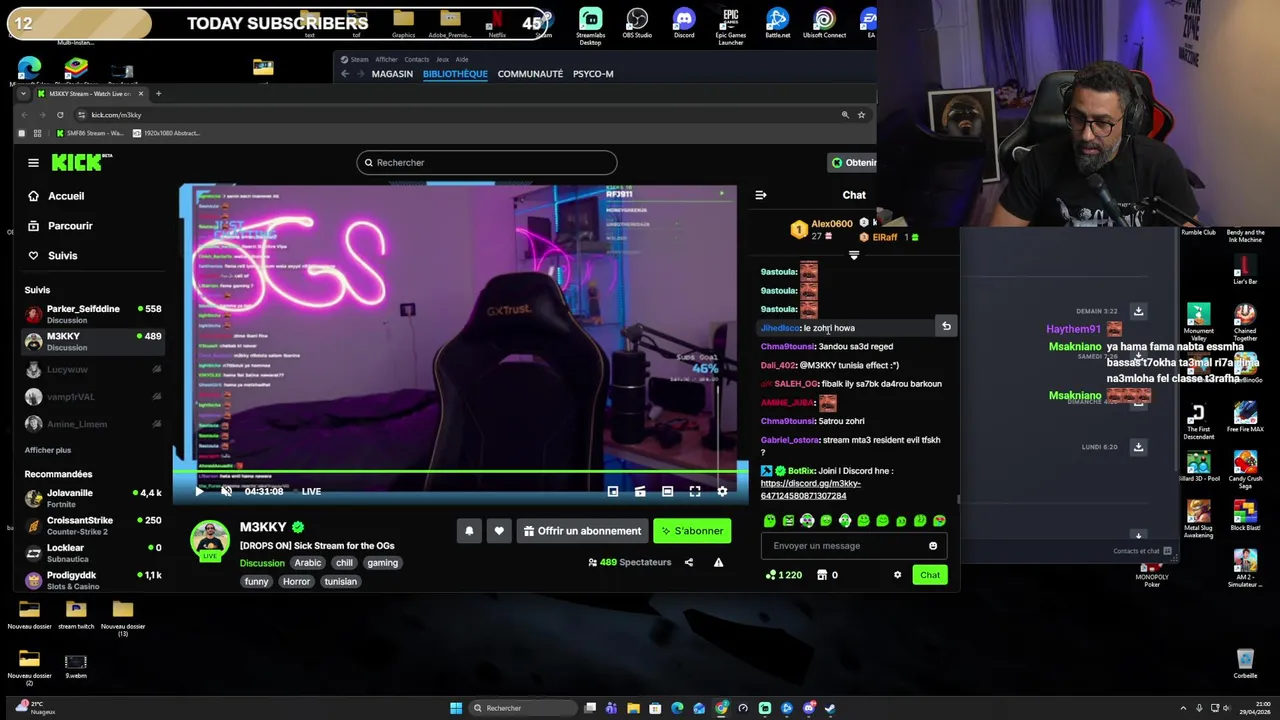Open chat settings gear icon
The height and width of the screenshot is (720, 1280).
click(897, 575)
